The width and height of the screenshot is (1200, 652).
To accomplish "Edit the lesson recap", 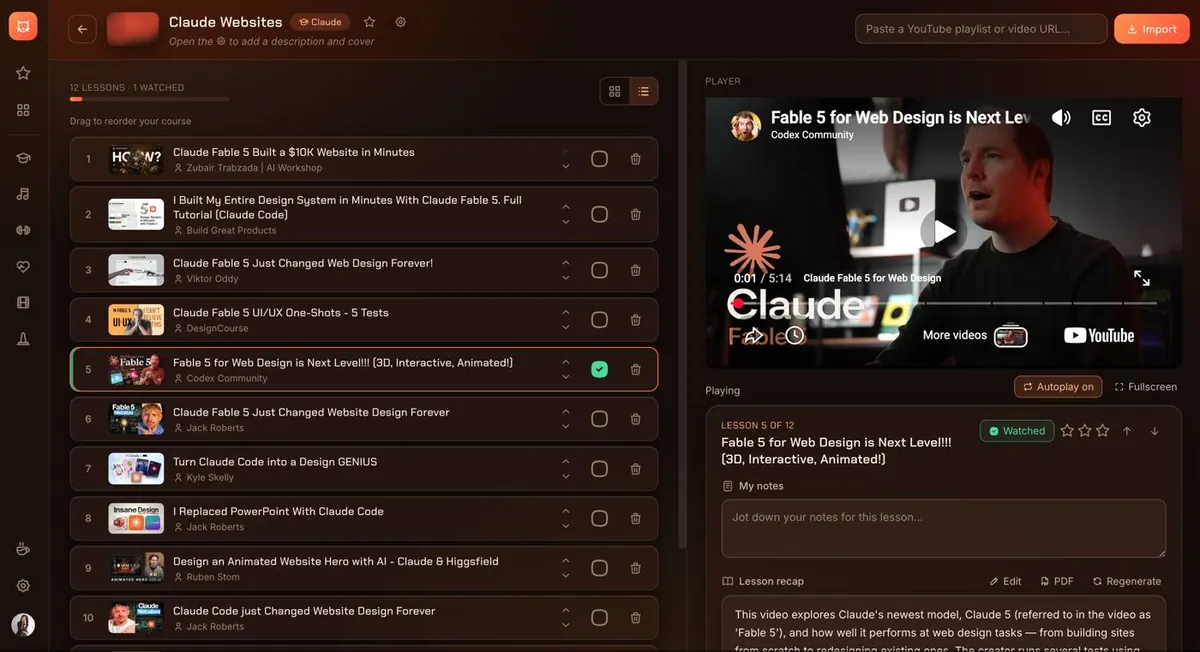I will [1005, 581].
